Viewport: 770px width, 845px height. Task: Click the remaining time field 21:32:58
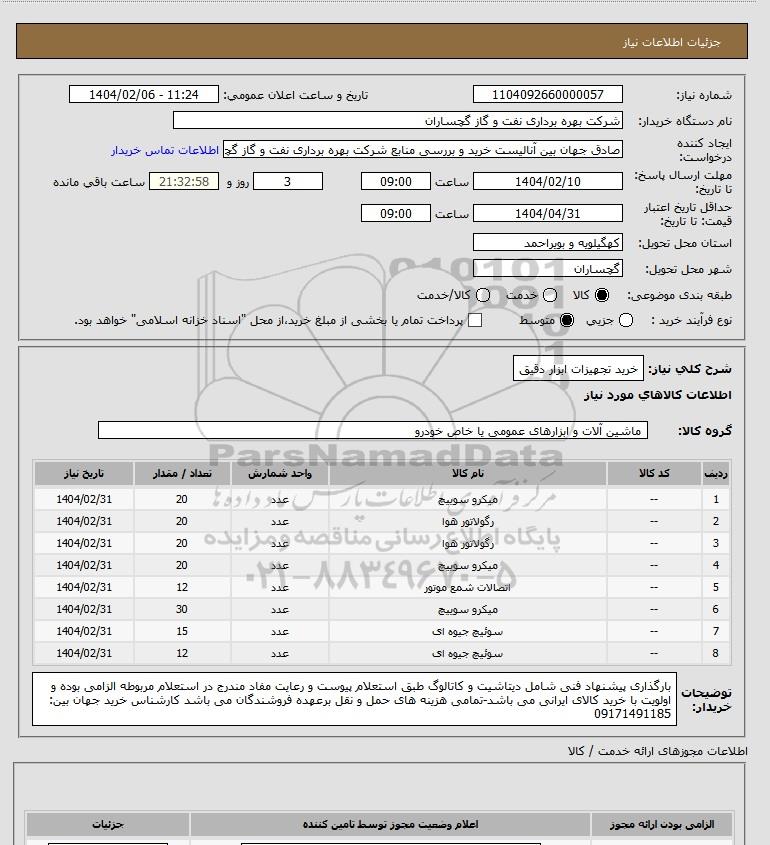pos(184,182)
